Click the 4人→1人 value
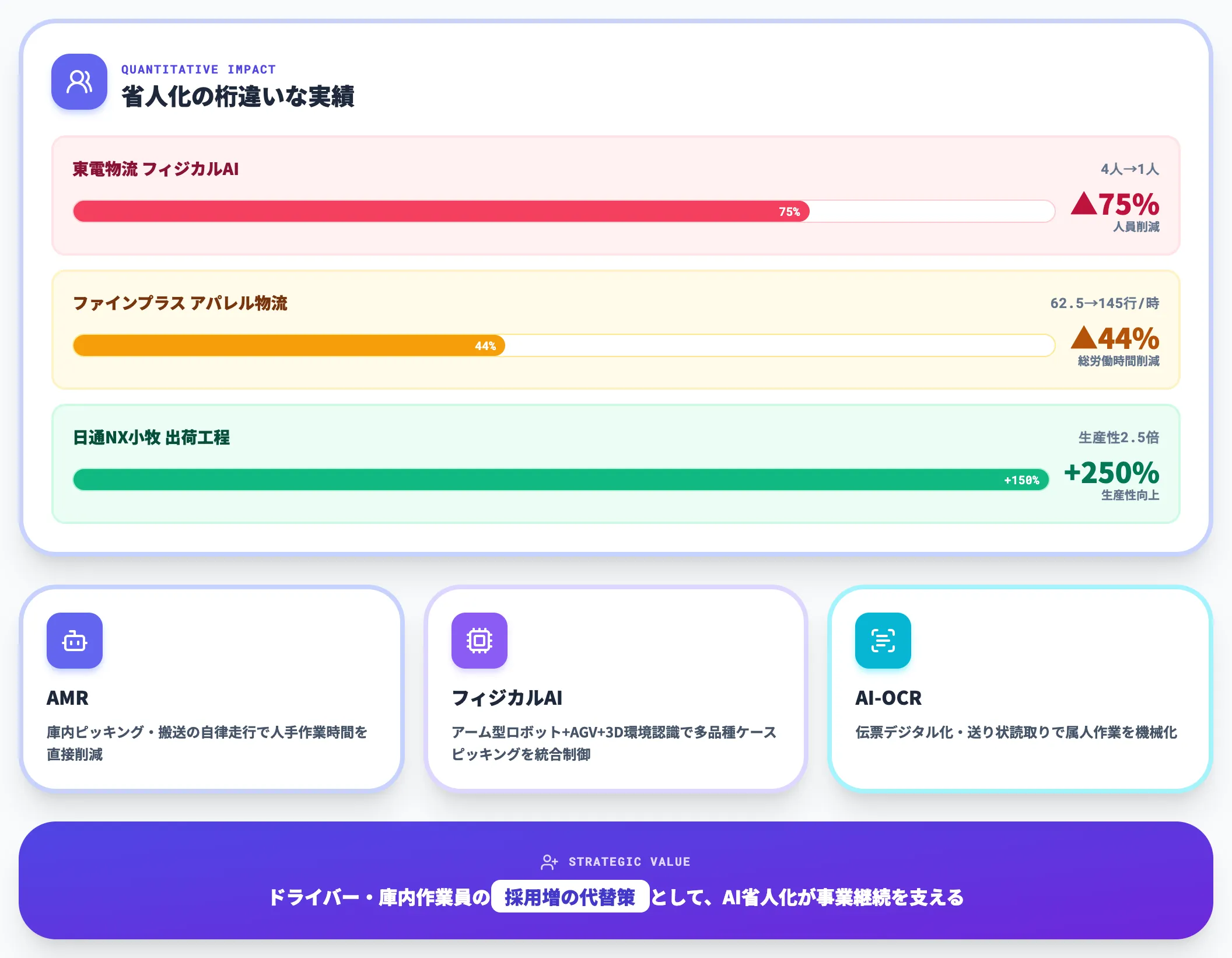Image resolution: width=1232 pixels, height=958 pixels. tap(1130, 169)
